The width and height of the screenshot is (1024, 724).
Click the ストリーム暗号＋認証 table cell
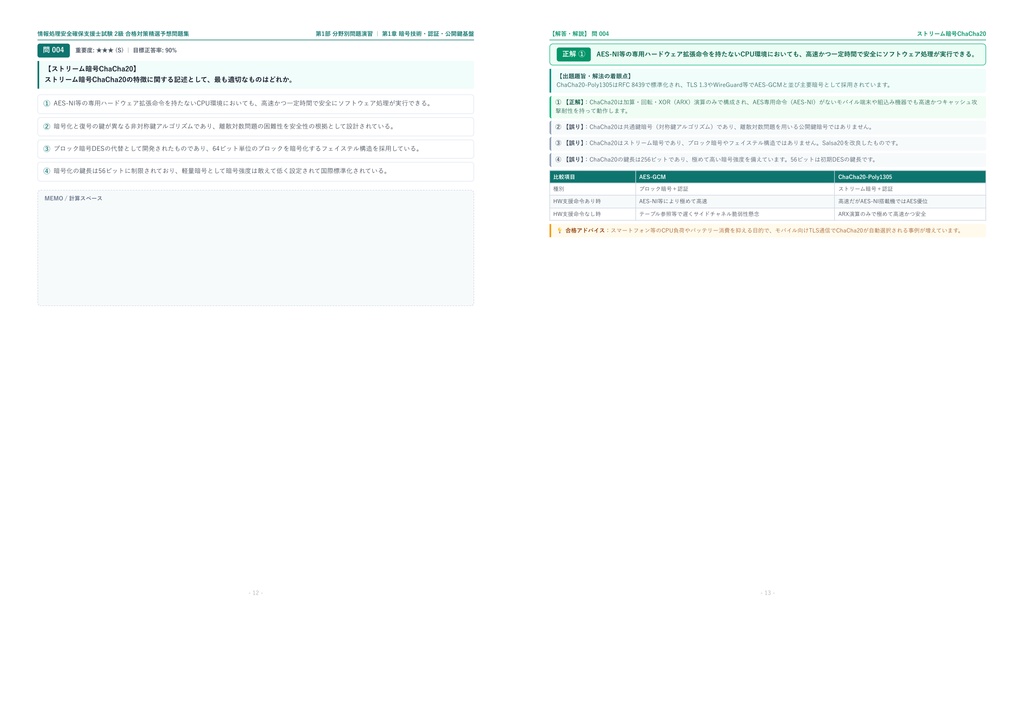910,189
